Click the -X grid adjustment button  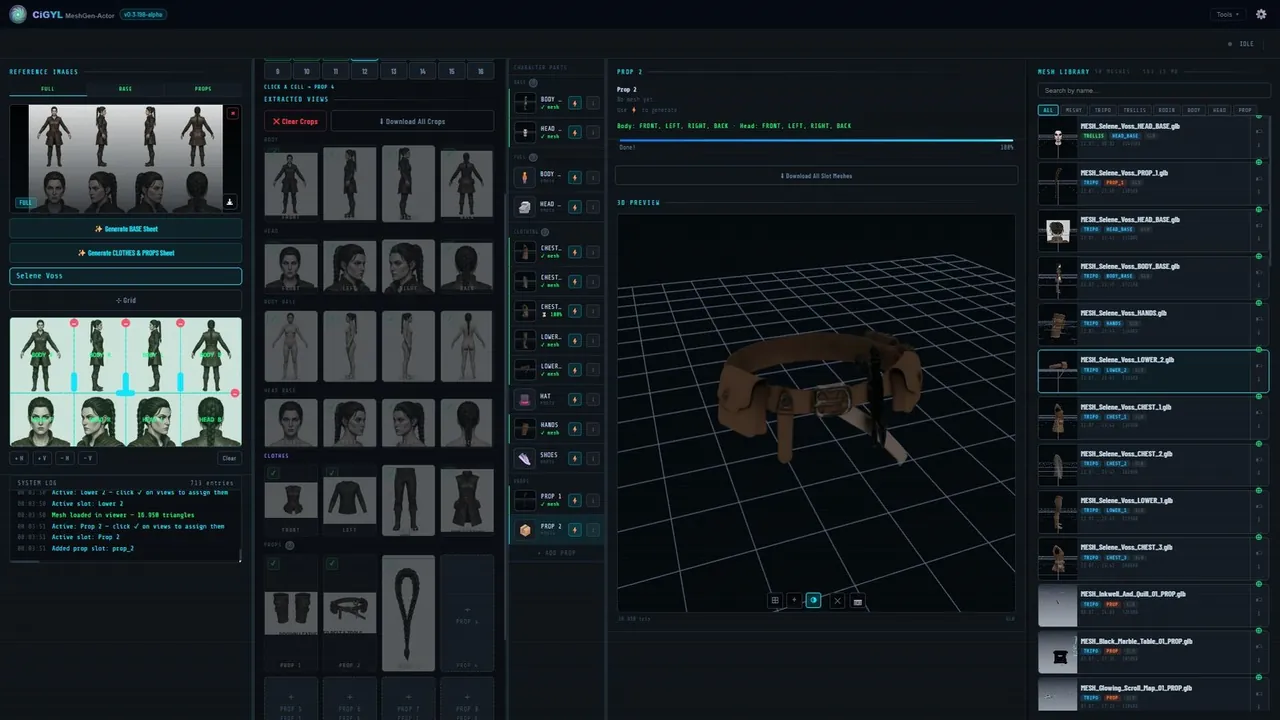tap(65, 458)
